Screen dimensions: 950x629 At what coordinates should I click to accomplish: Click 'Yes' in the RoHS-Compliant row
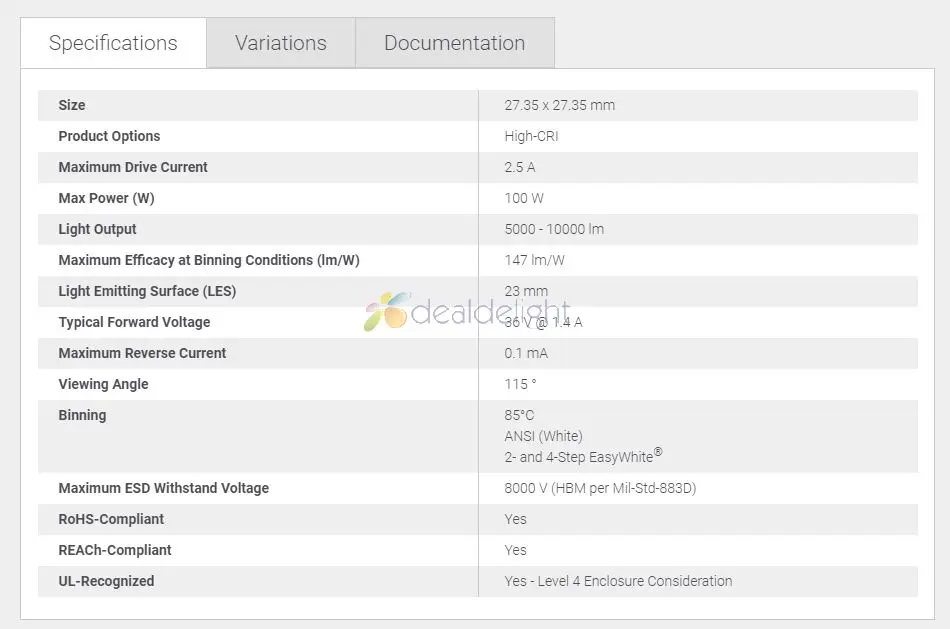[x=515, y=519]
